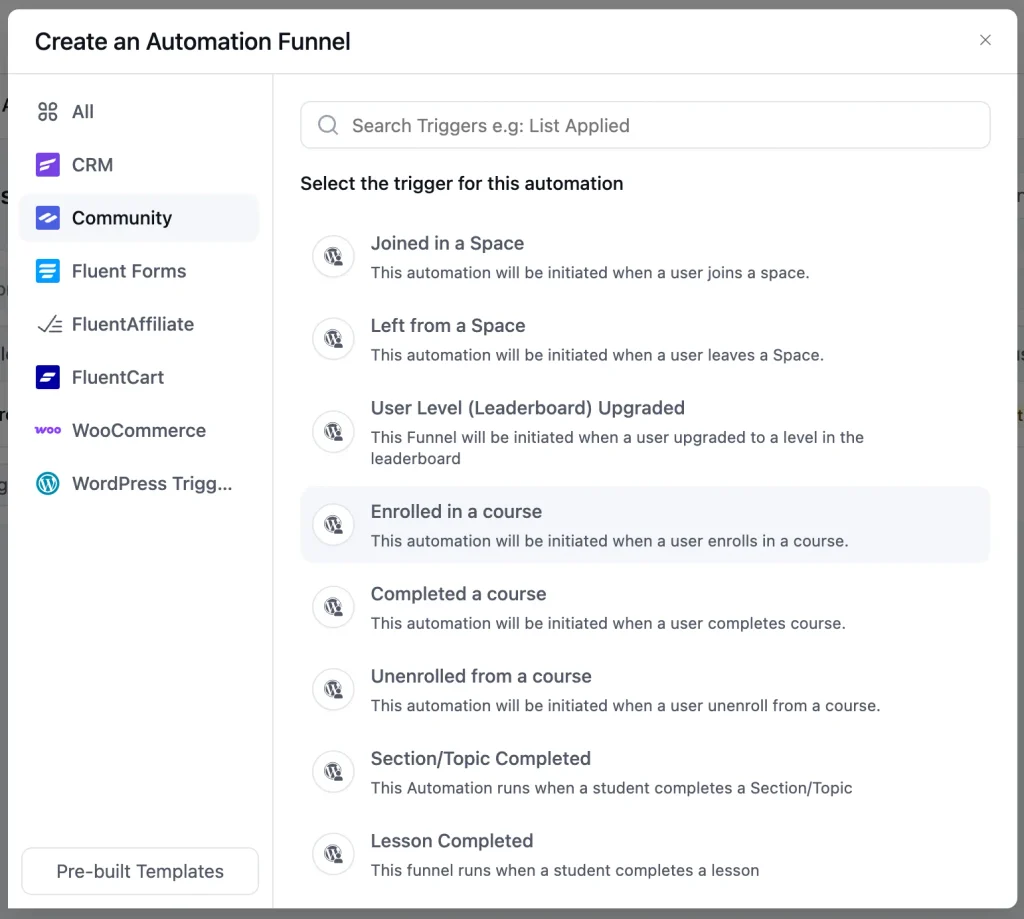This screenshot has height=919, width=1024.
Task: Click the icon beside Lesson Completed
Action: pos(334,854)
